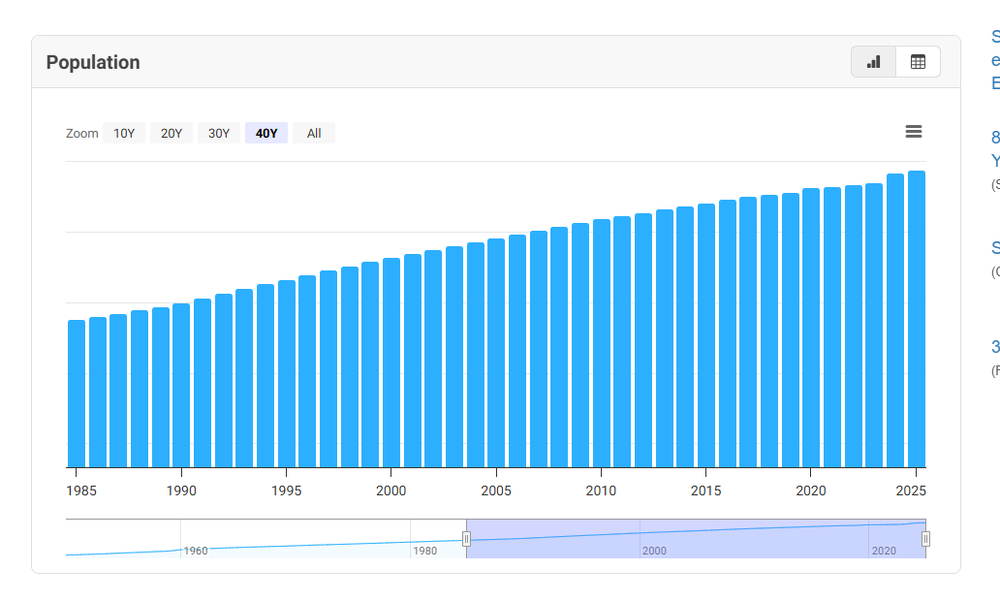Show All years in zoom

tap(314, 133)
